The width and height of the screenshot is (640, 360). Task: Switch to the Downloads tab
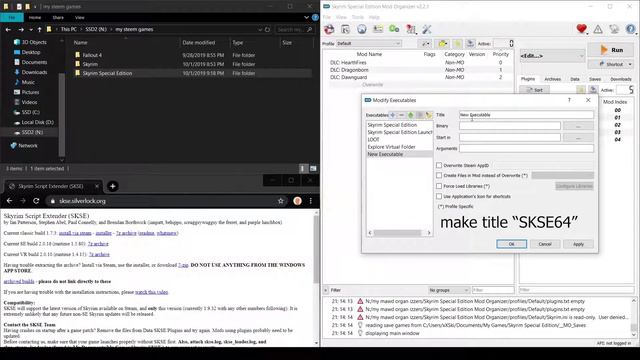620,79
